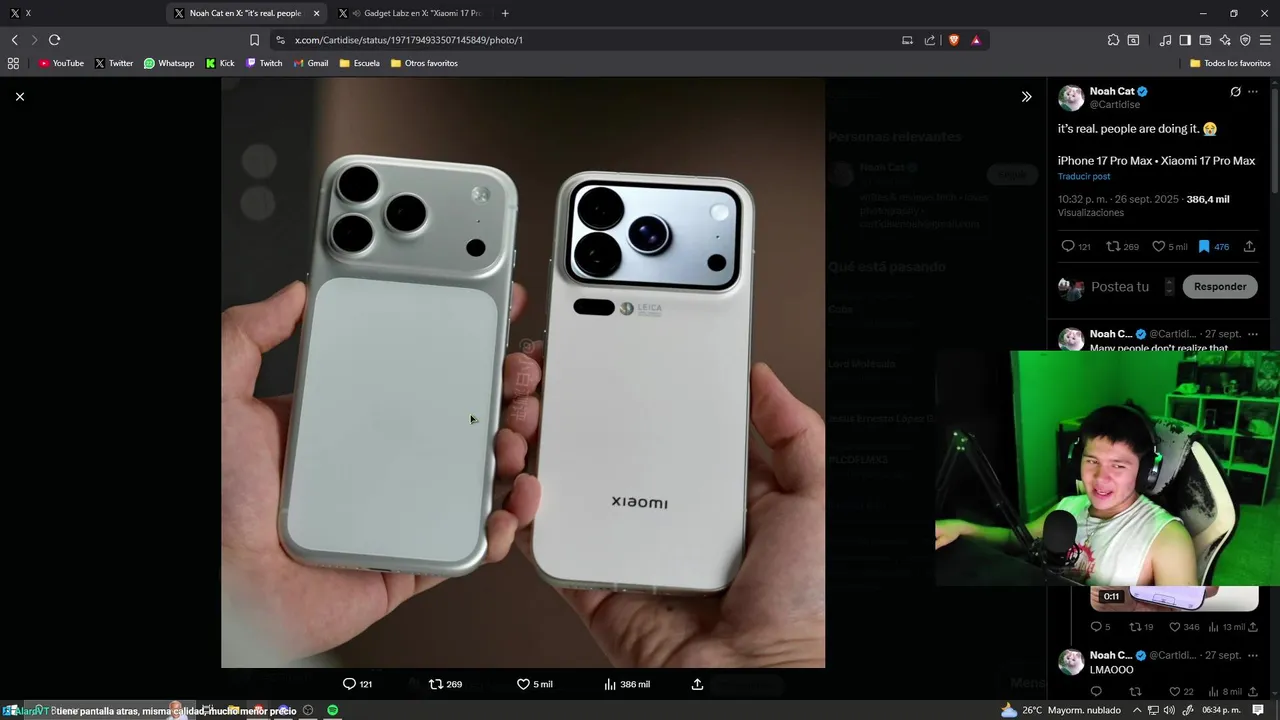Viewport: 1280px width, 720px height.
Task: Open Noah Cat's profile avatar on main post
Action: (x=1071, y=97)
